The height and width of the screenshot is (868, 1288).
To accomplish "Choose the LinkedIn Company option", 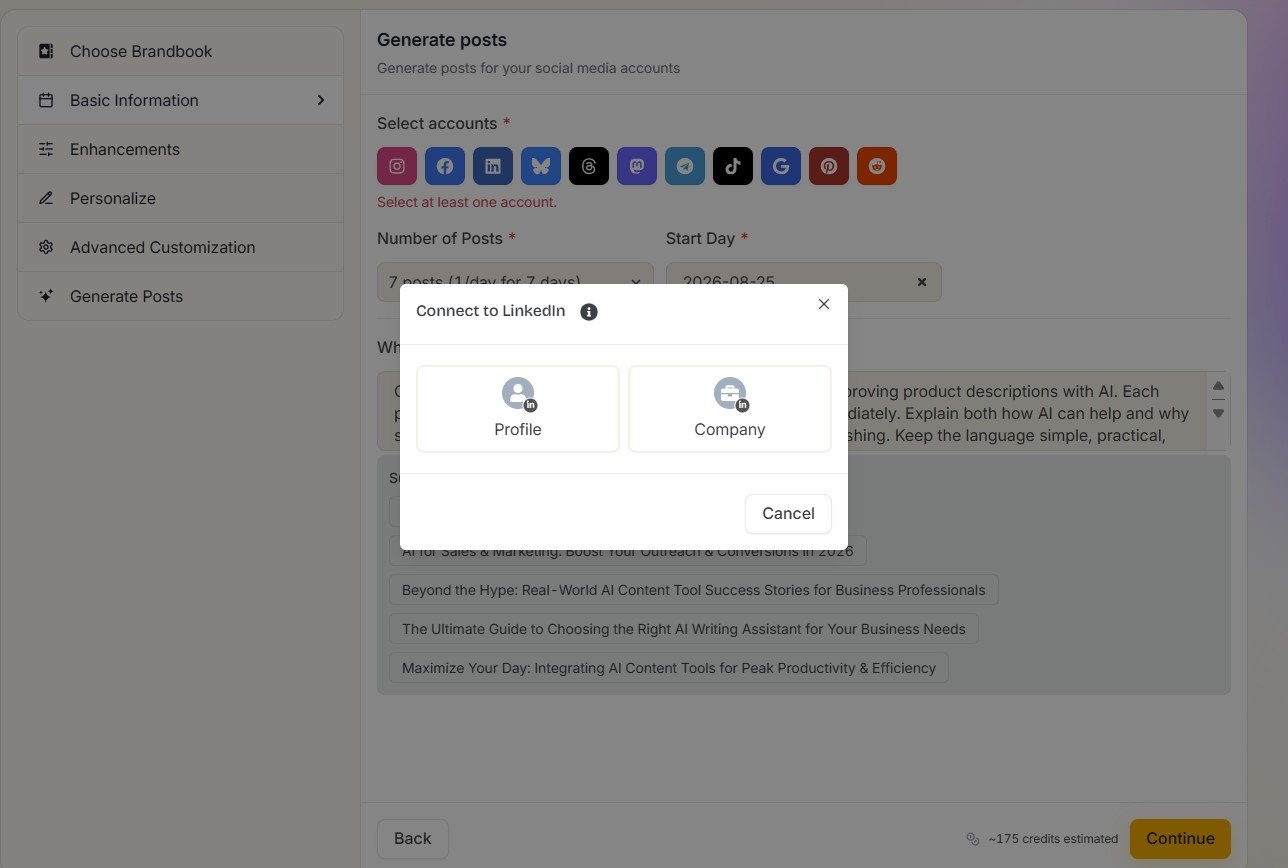I will (x=730, y=409).
